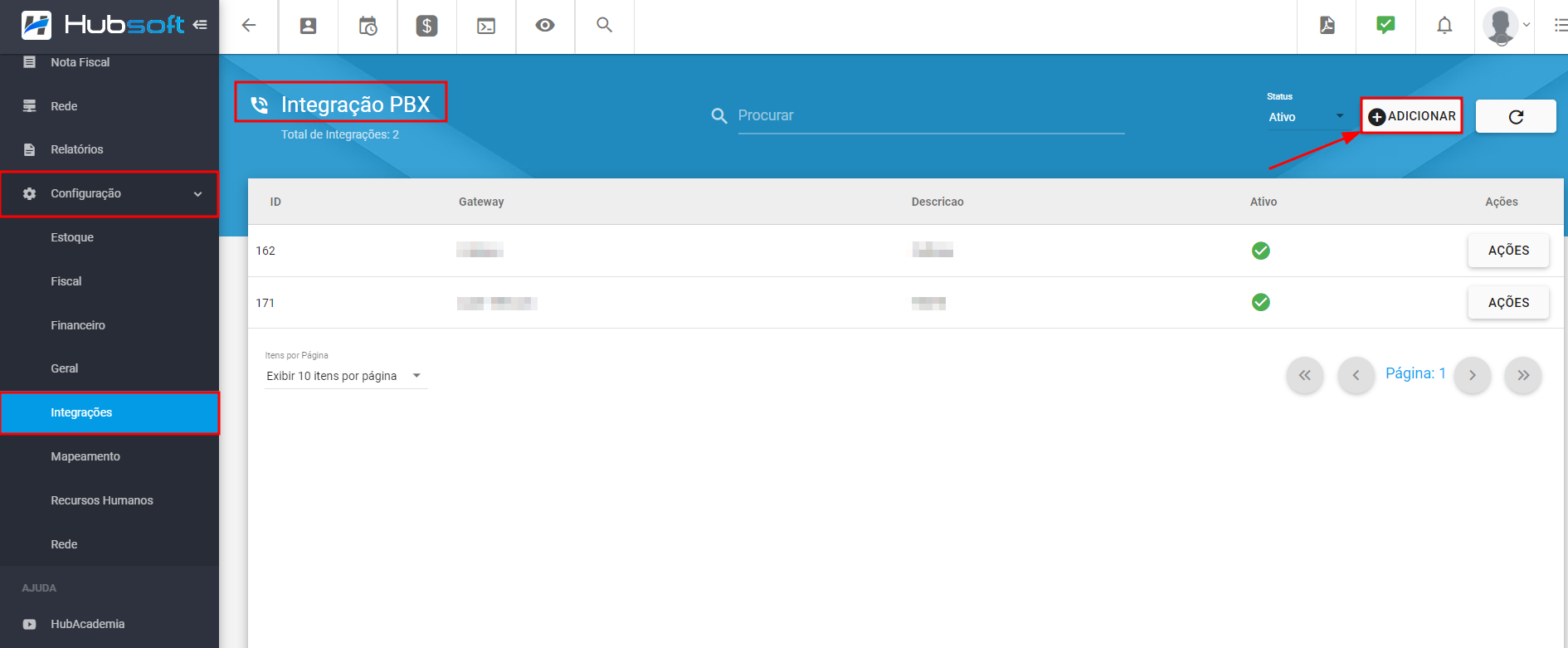Sort by the Descricao column header
Viewport: 1568px width, 648px height.
(x=937, y=202)
